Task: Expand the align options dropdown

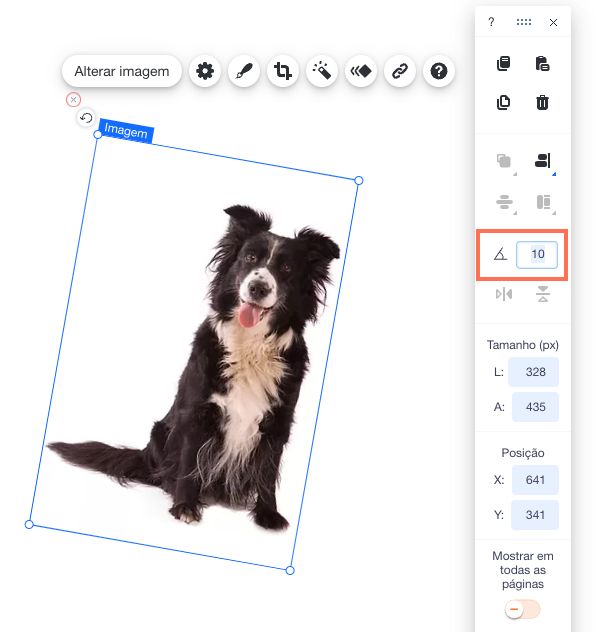Action: click(543, 161)
